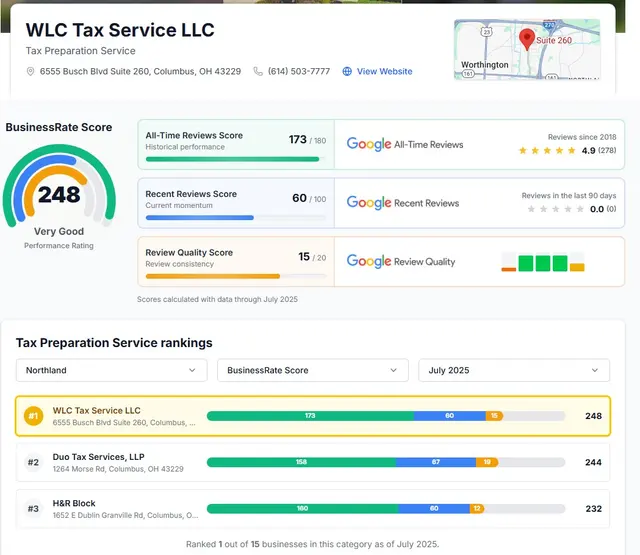Click the WLC Tax Service stacked score bar
The image size is (640, 555).
click(x=386, y=416)
